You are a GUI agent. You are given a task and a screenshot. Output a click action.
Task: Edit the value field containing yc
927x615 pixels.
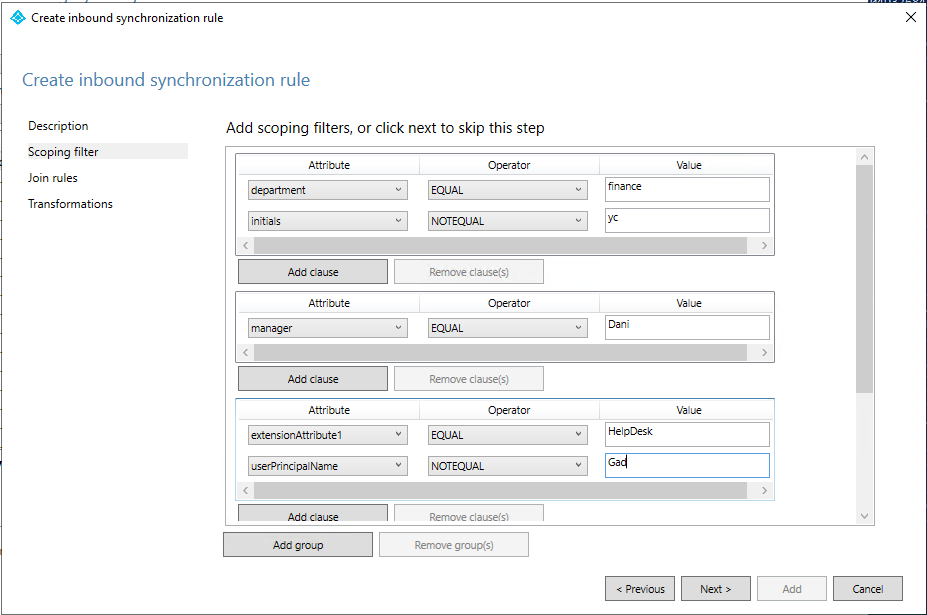687,220
